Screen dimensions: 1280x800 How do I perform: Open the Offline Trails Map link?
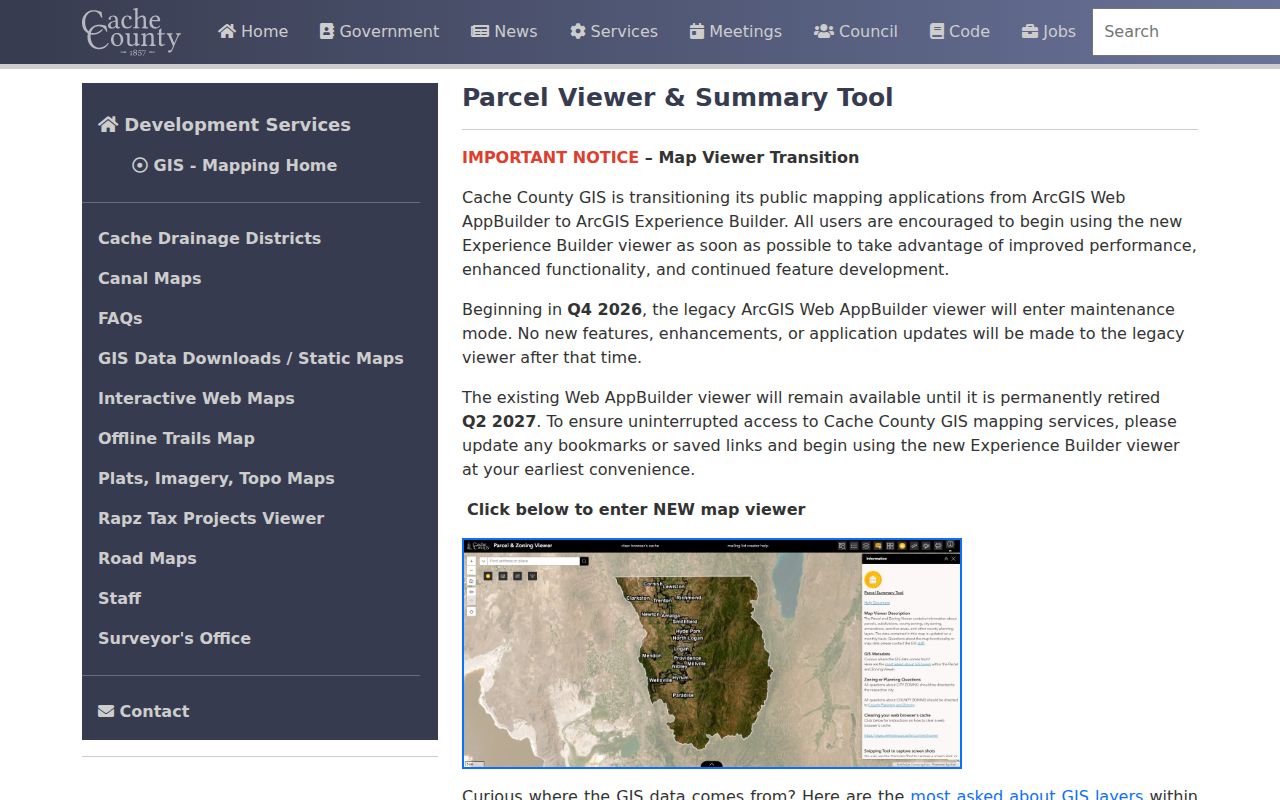click(x=176, y=438)
